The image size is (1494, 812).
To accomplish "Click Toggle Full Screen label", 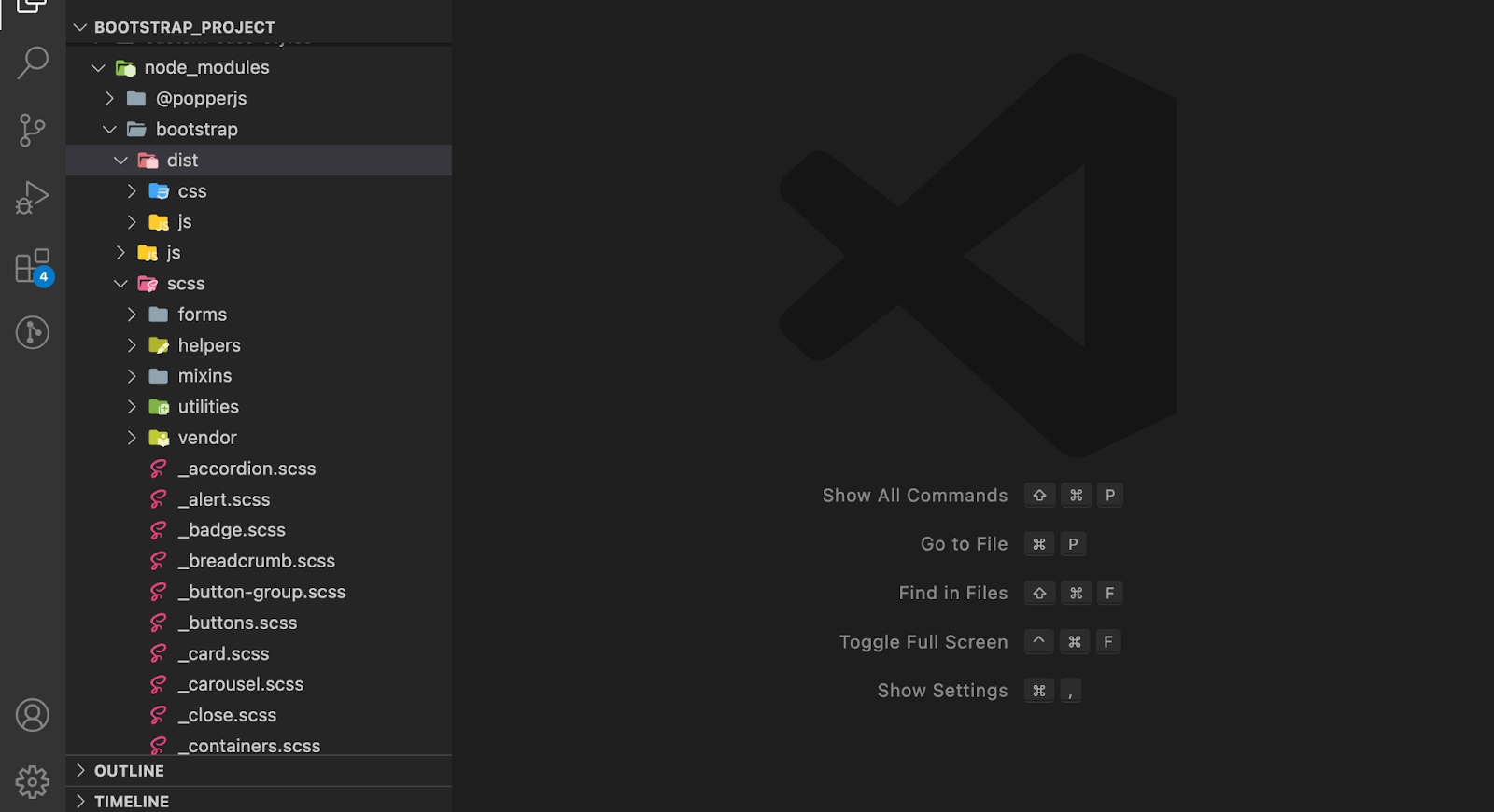I will [x=923, y=642].
